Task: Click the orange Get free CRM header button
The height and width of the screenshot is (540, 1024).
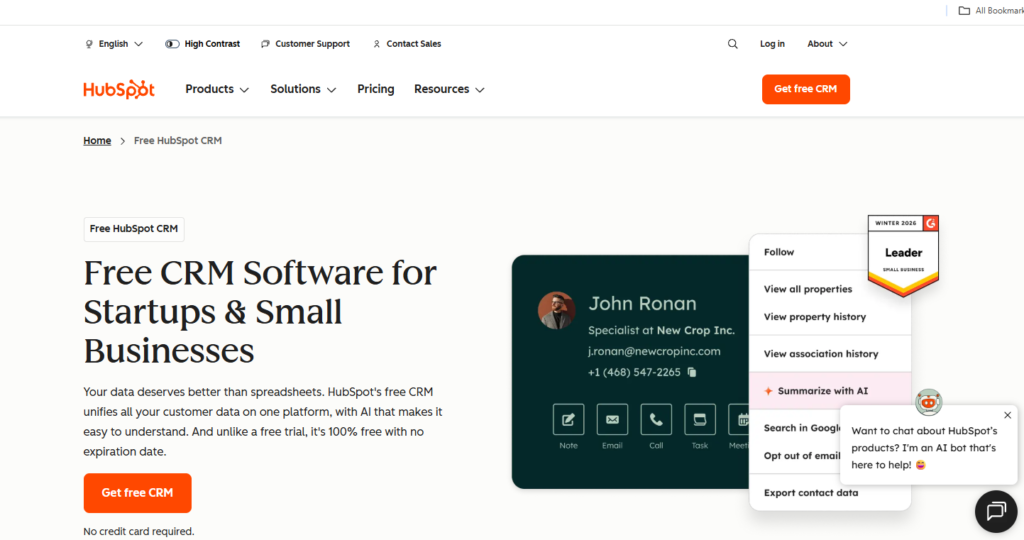Action: click(805, 89)
